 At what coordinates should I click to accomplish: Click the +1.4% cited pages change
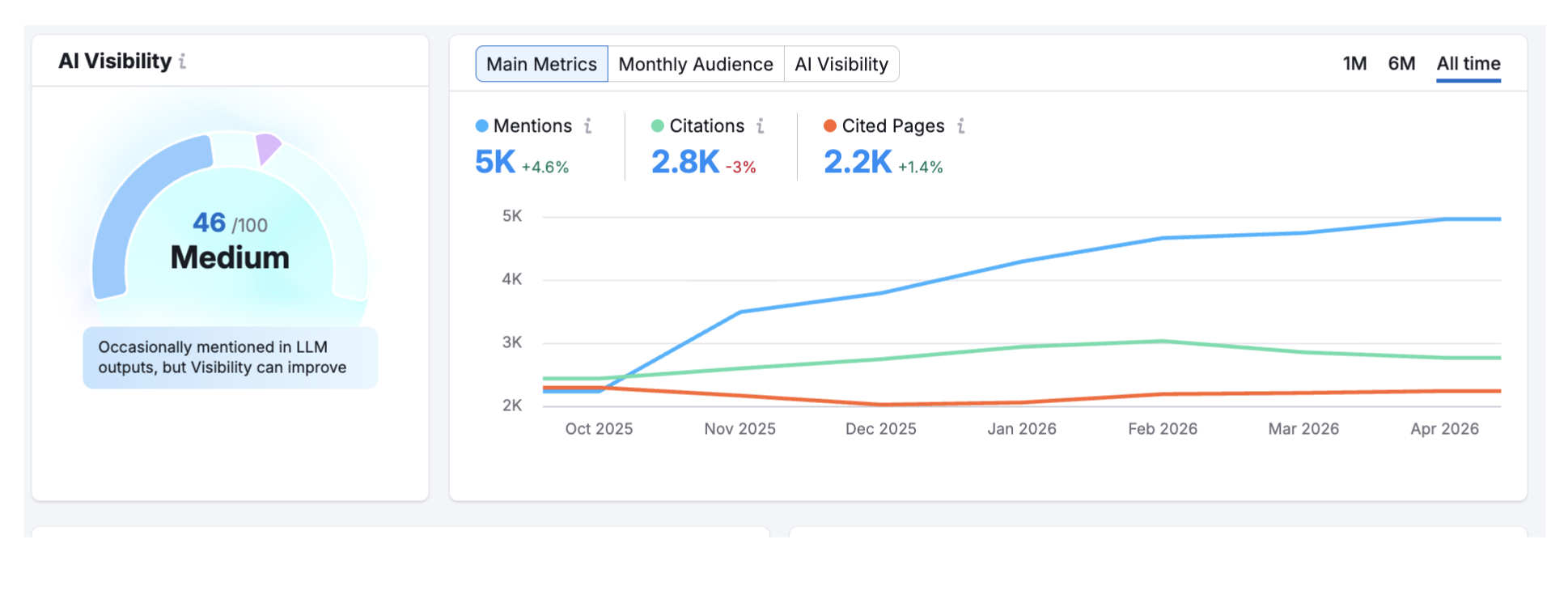[x=921, y=167]
